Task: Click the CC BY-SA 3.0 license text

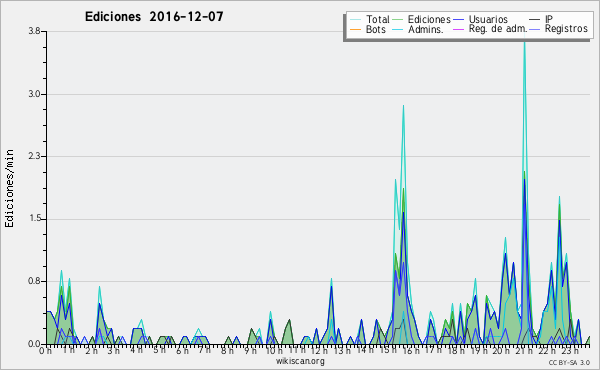Action: coord(569,362)
